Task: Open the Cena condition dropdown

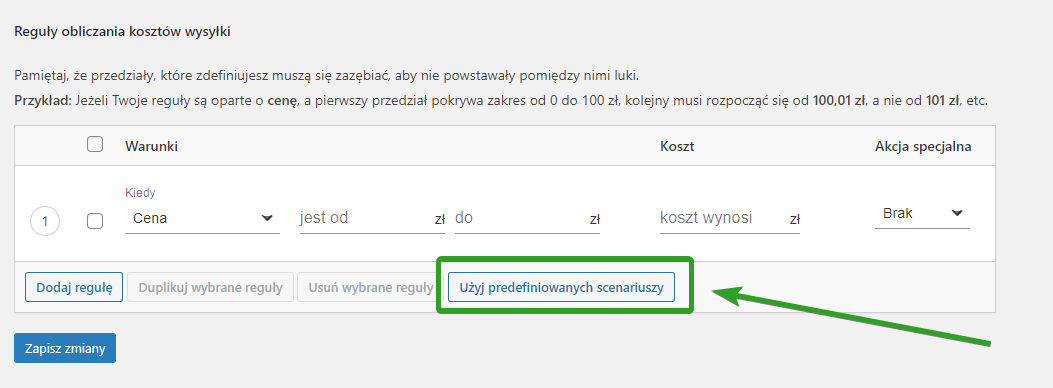Action: pyautogui.click(x=202, y=218)
